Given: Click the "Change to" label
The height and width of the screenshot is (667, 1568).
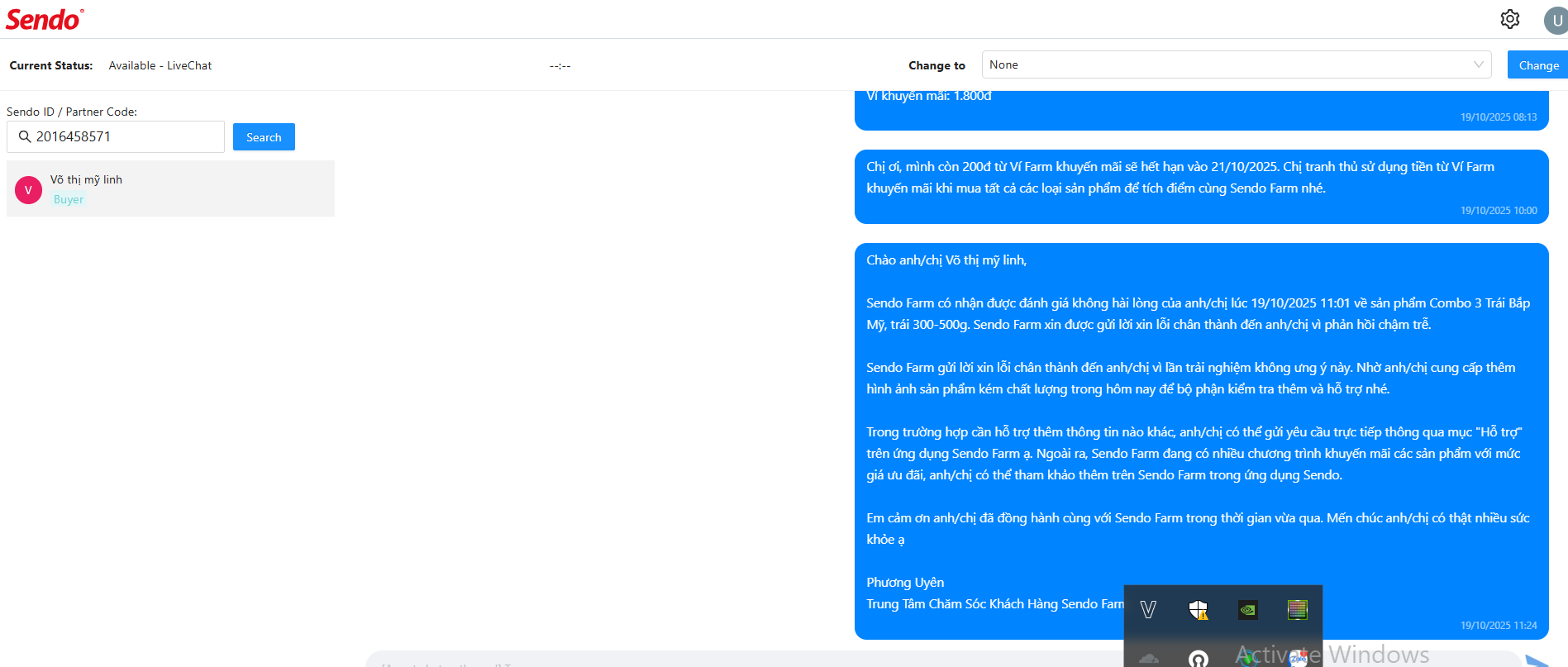Looking at the screenshot, I should pyautogui.click(x=937, y=65).
